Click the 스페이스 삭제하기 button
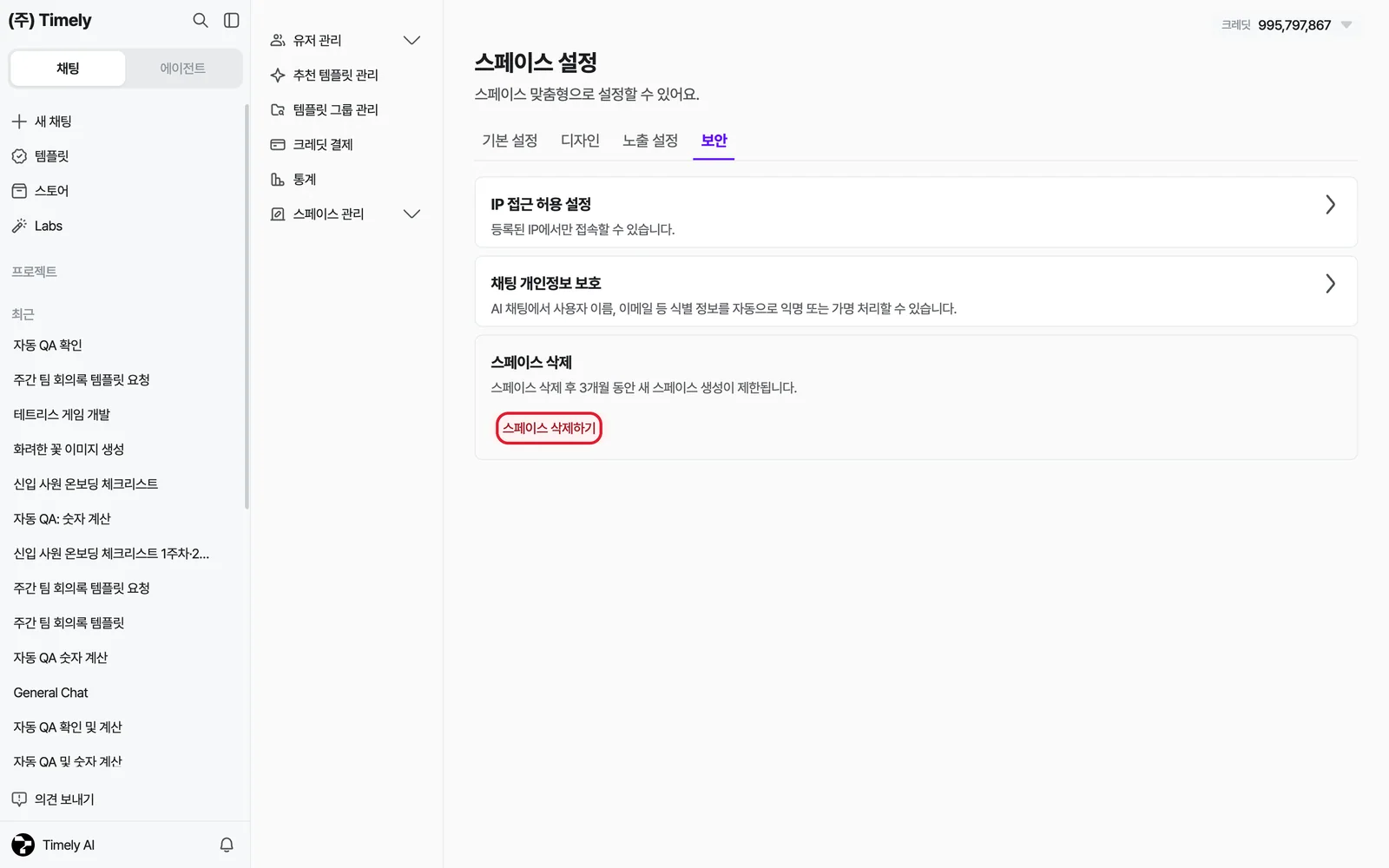The height and width of the screenshot is (868, 1389). [549, 428]
